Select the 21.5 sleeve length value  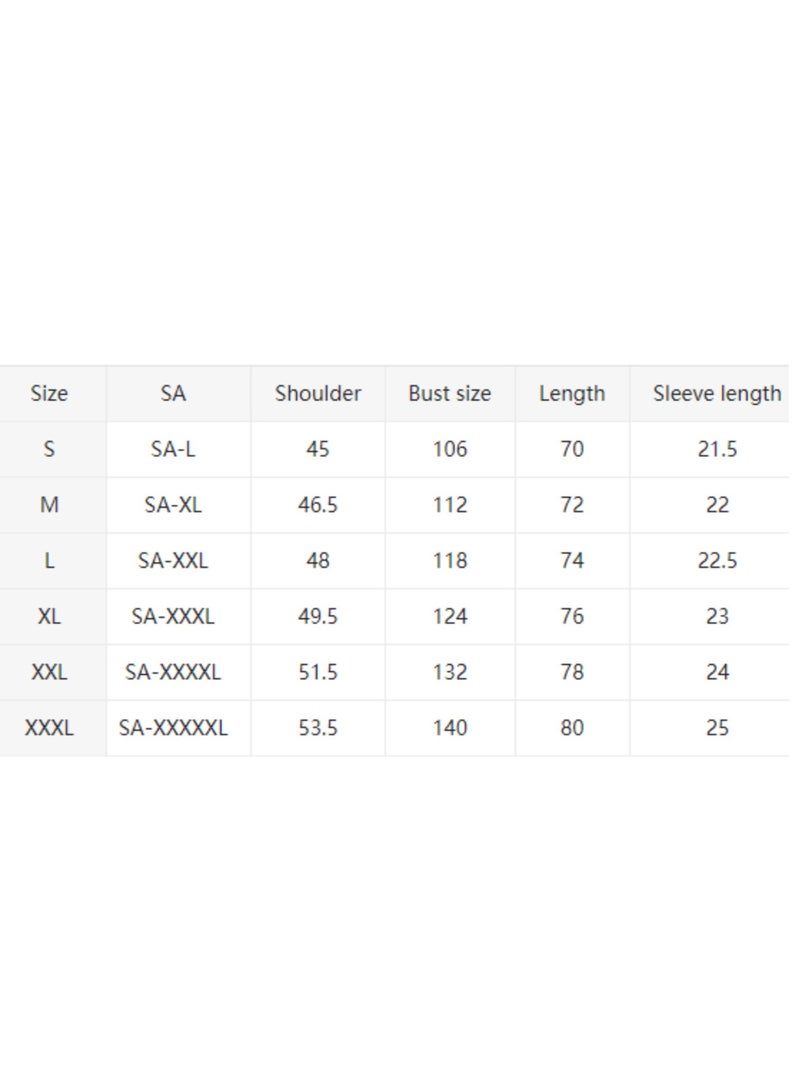pyautogui.click(x=717, y=450)
